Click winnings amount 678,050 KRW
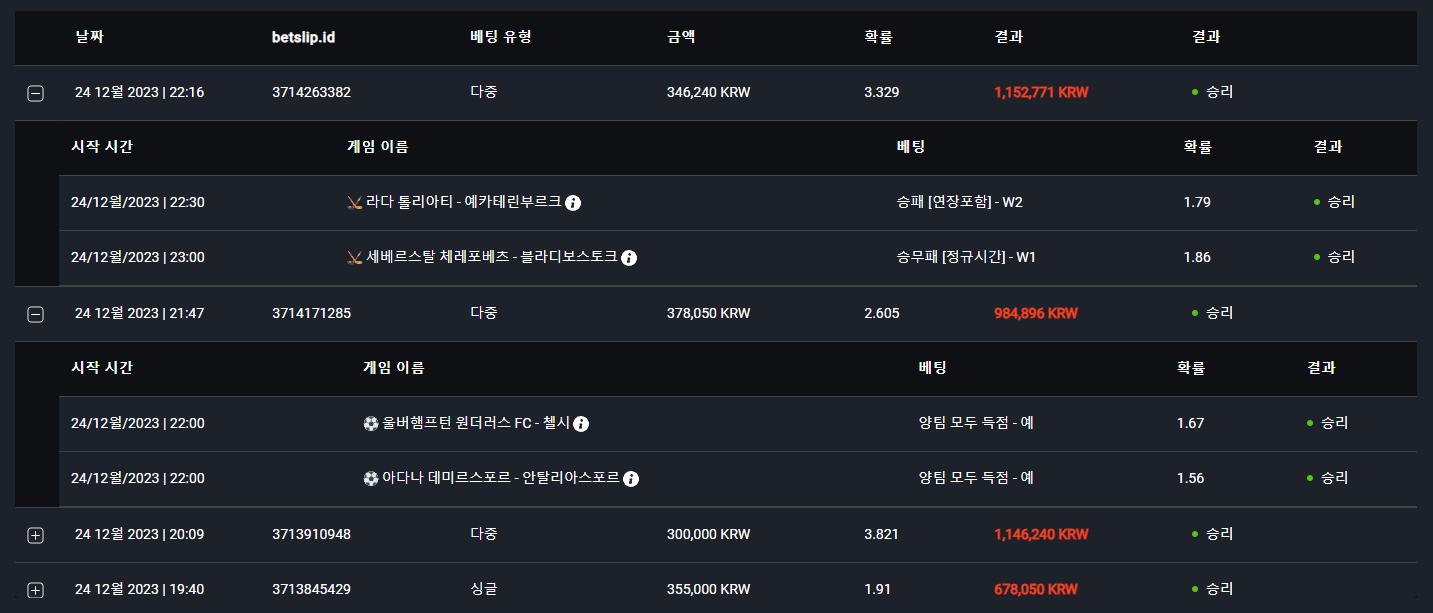The image size is (1433, 613). [x=1036, y=589]
